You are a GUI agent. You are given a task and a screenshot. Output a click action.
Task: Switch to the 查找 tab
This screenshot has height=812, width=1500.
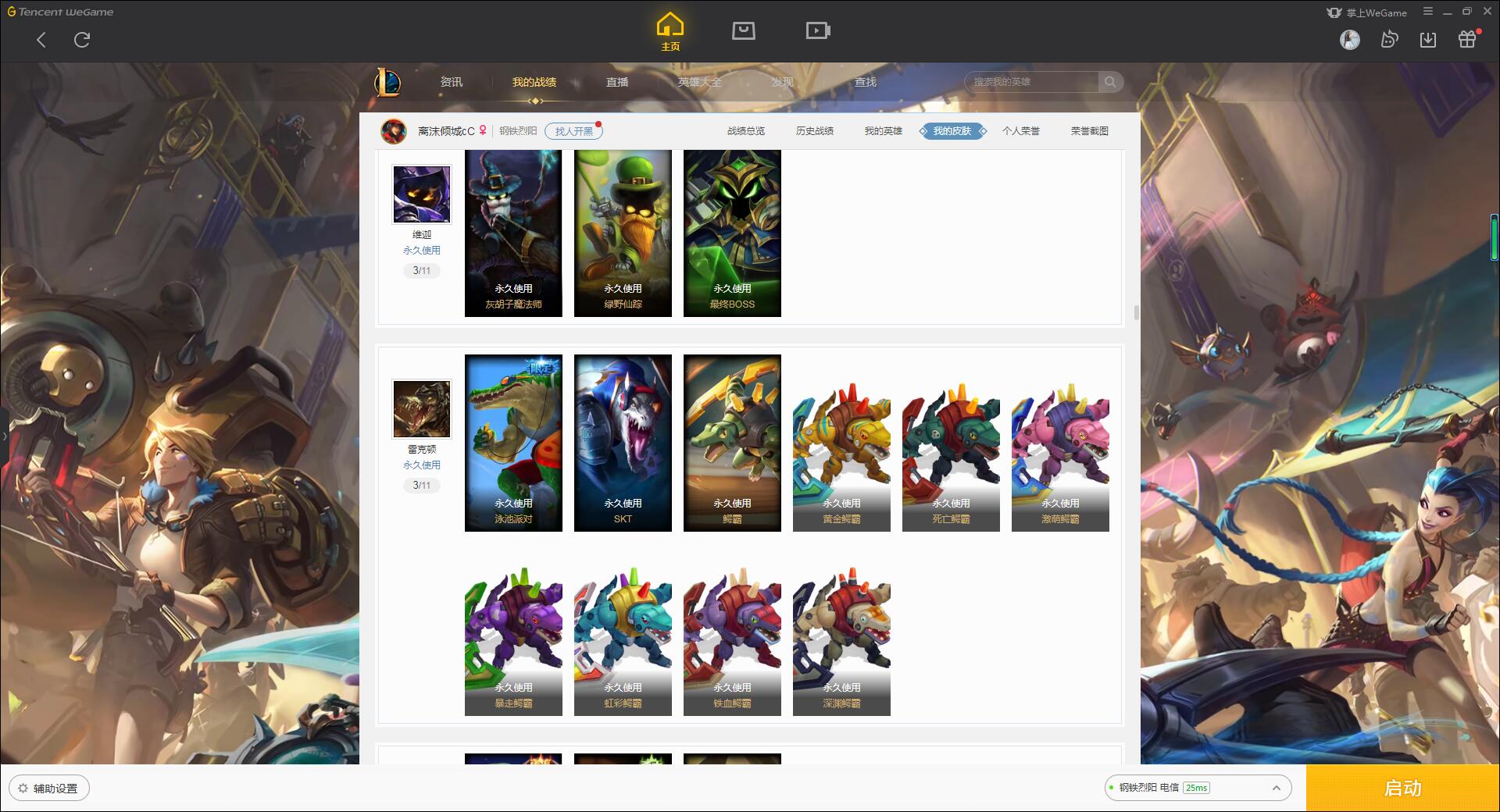(x=866, y=82)
